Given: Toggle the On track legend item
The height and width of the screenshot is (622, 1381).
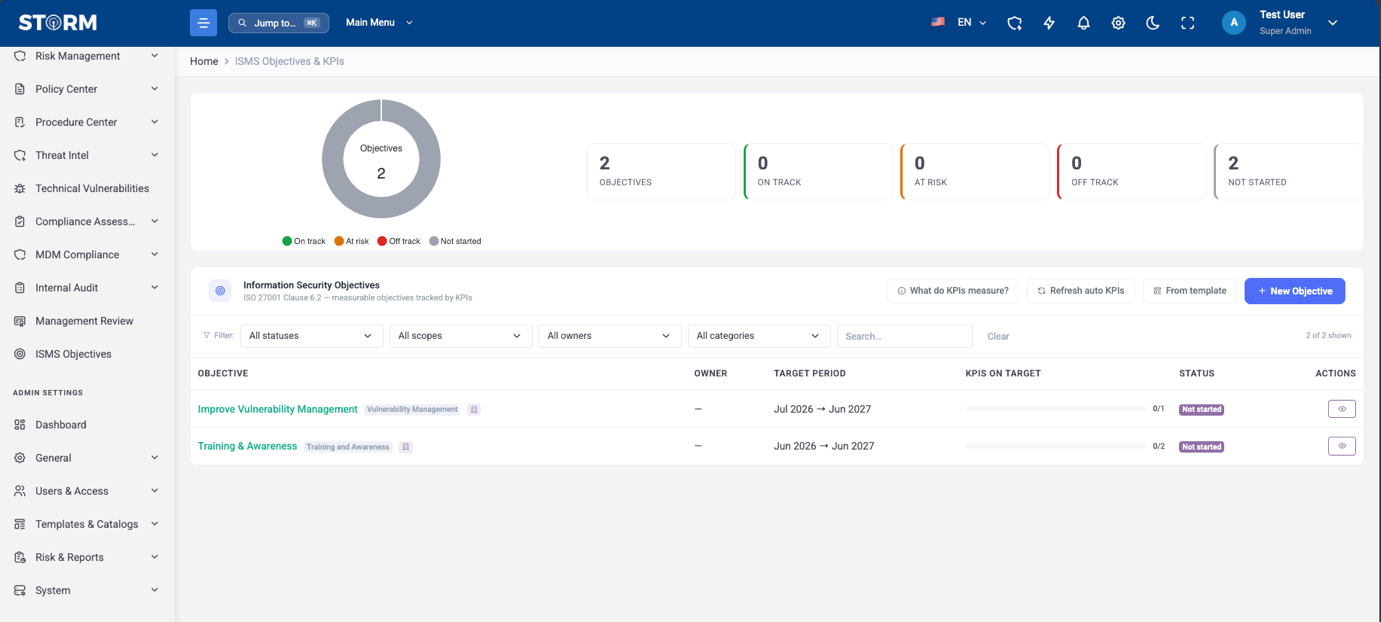Looking at the screenshot, I should [x=304, y=241].
